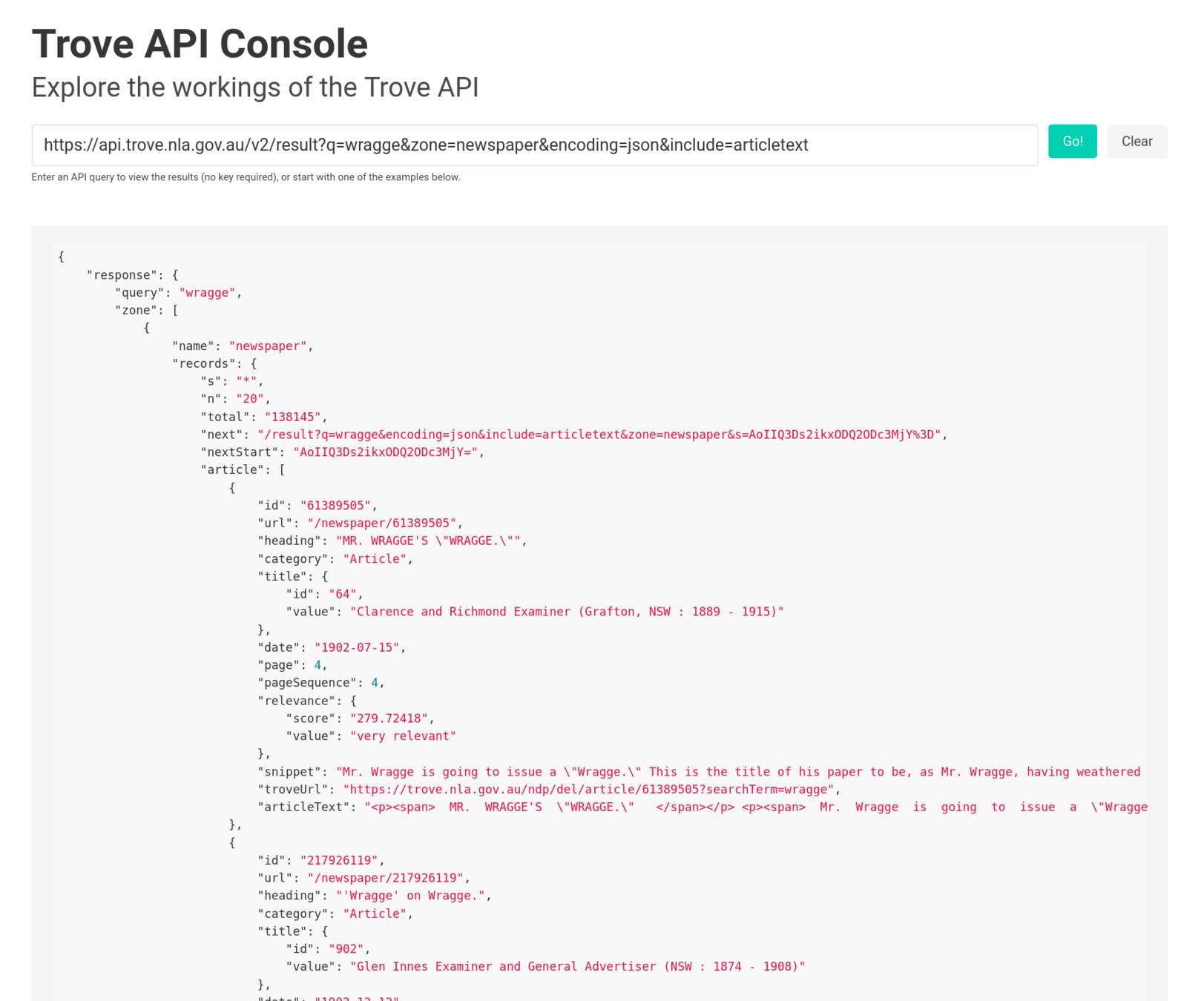
Task: Click the "records" key in the JSON
Action: pyautogui.click(x=204, y=364)
